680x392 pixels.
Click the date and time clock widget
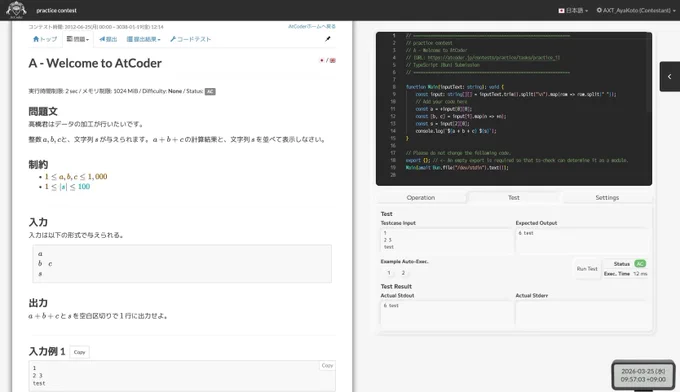click(643, 376)
